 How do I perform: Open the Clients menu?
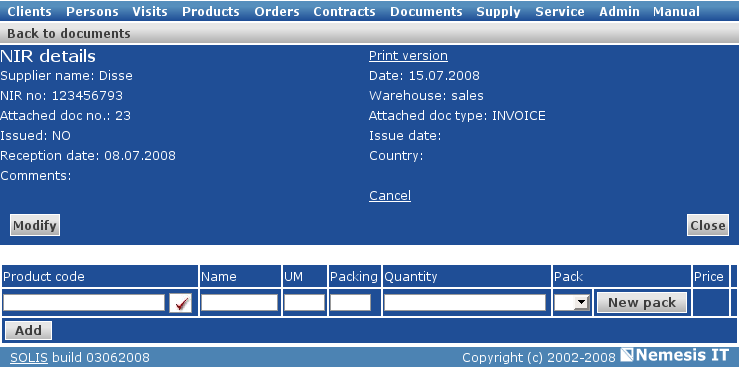29,12
